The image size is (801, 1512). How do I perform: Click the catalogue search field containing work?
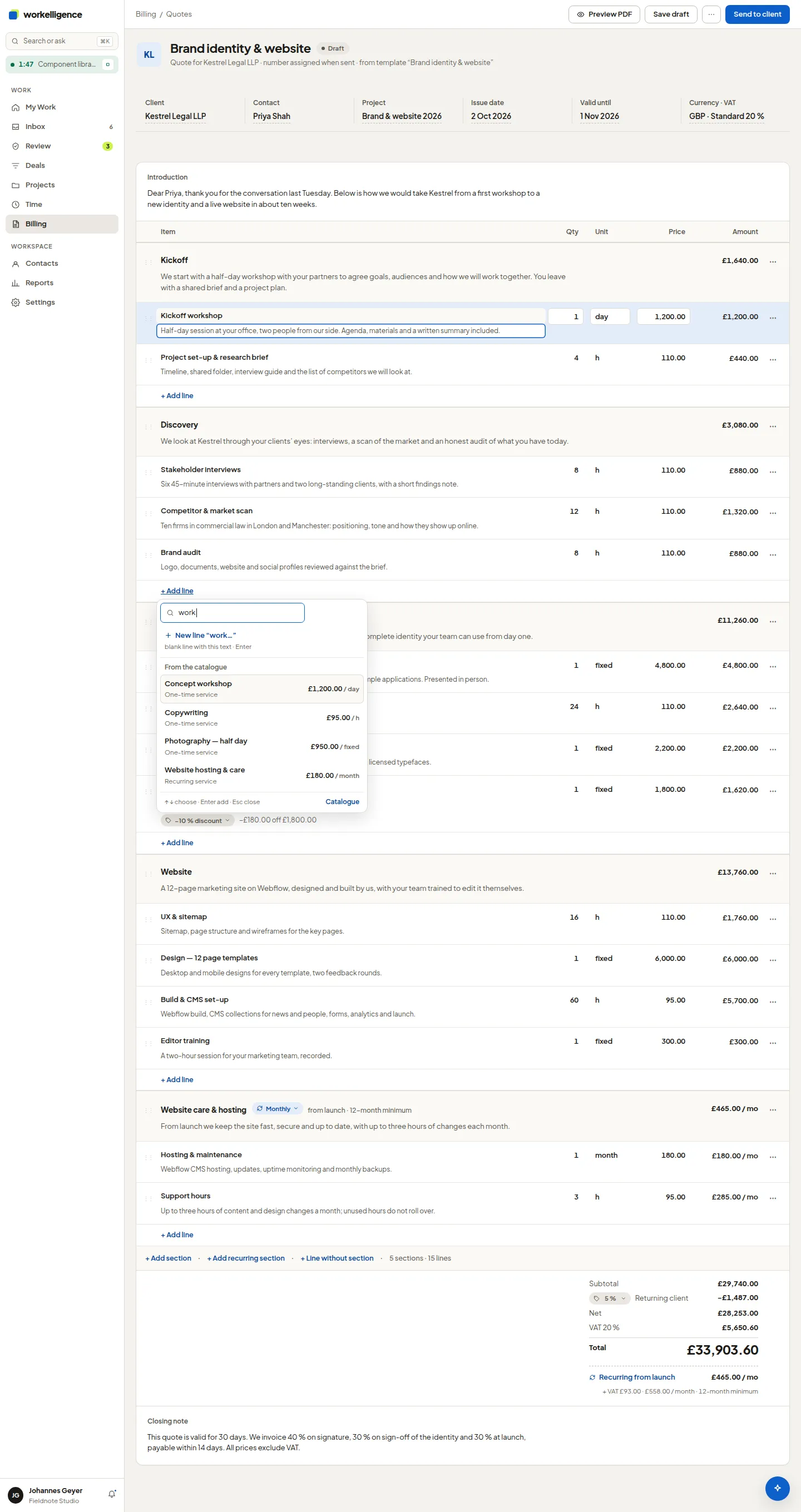click(x=232, y=612)
